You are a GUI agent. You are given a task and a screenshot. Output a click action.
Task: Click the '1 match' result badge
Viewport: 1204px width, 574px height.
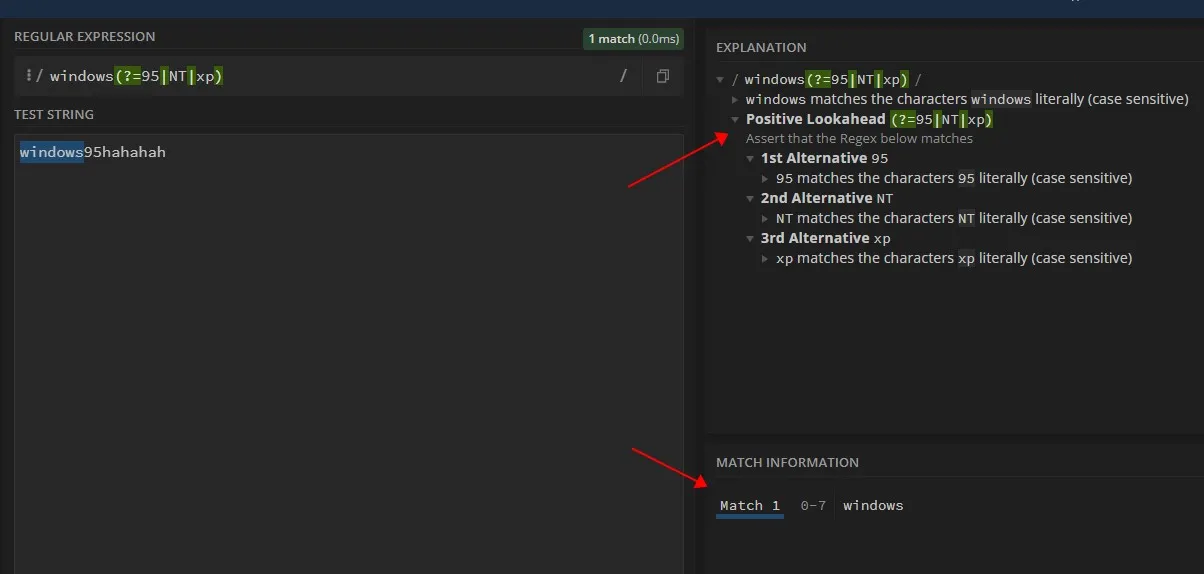point(633,39)
